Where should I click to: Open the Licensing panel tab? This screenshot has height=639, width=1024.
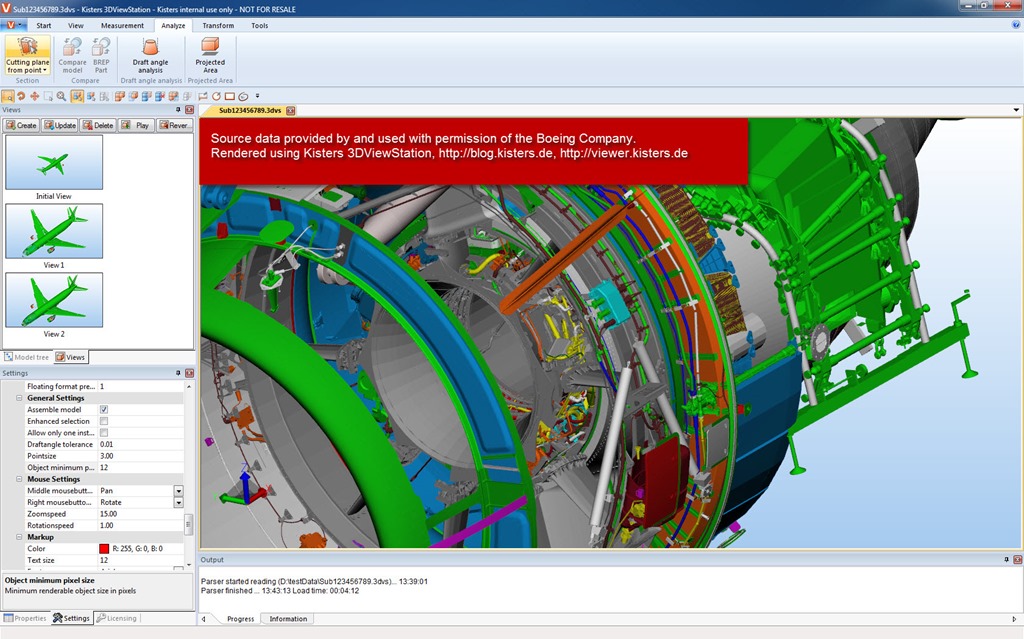(x=117, y=618)
